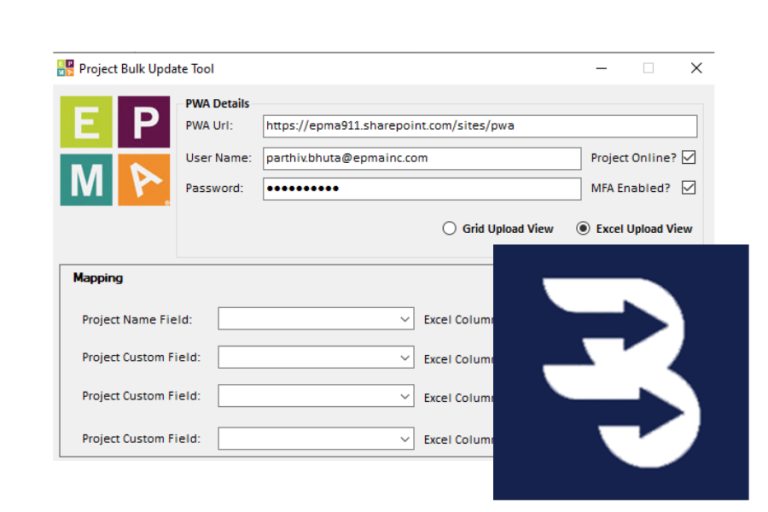Screen dimensions: 768x512
Task: Open the last Project Custom Field dropdown
Action: tap(316, 439)
